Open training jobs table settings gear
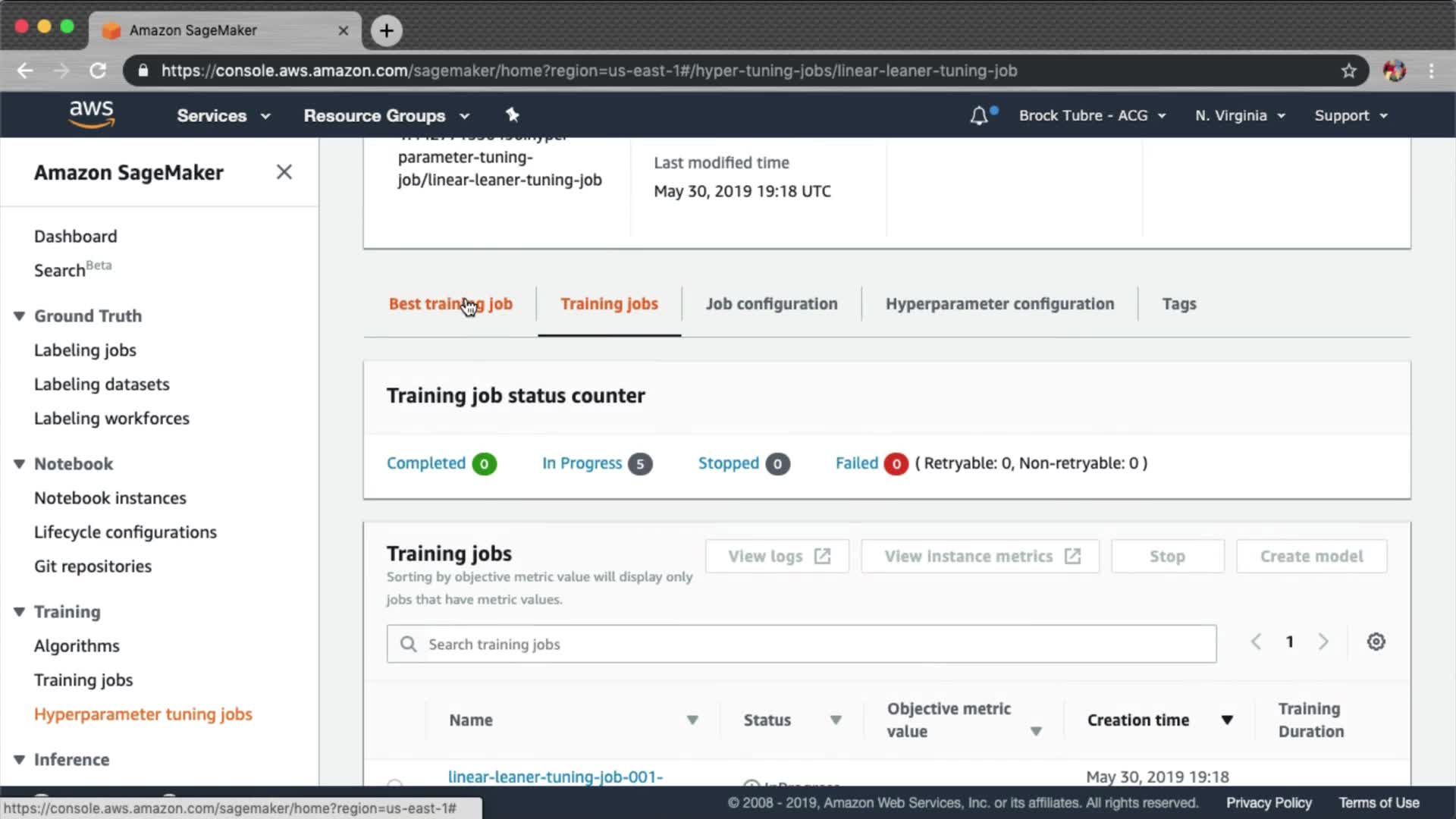Image resolution: width=1456 pixels, height=819 pixels. tap(1376, 642)
